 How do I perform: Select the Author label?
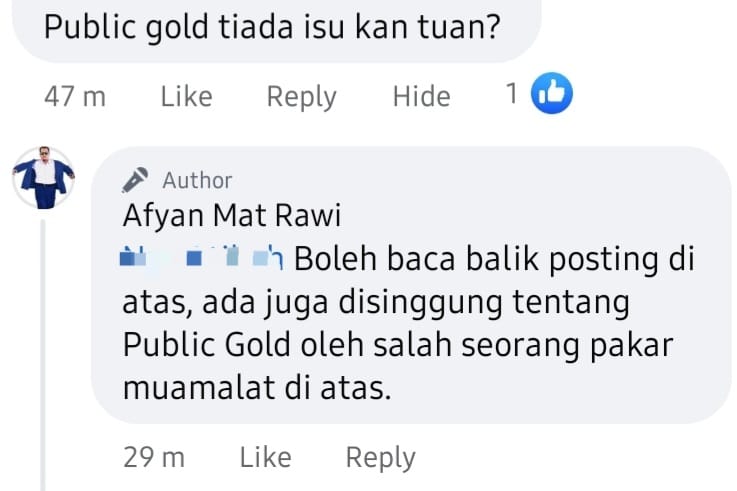tap(197, 180)
